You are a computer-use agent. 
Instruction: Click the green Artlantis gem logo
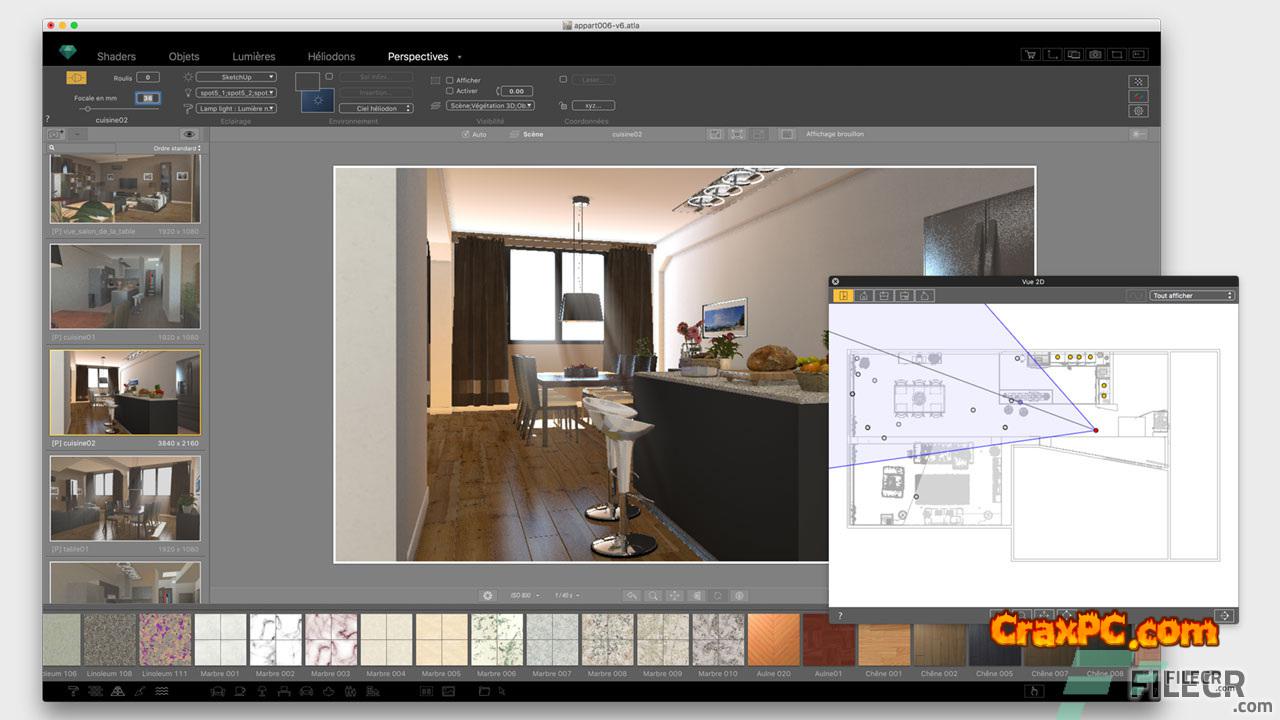[67, 53]
